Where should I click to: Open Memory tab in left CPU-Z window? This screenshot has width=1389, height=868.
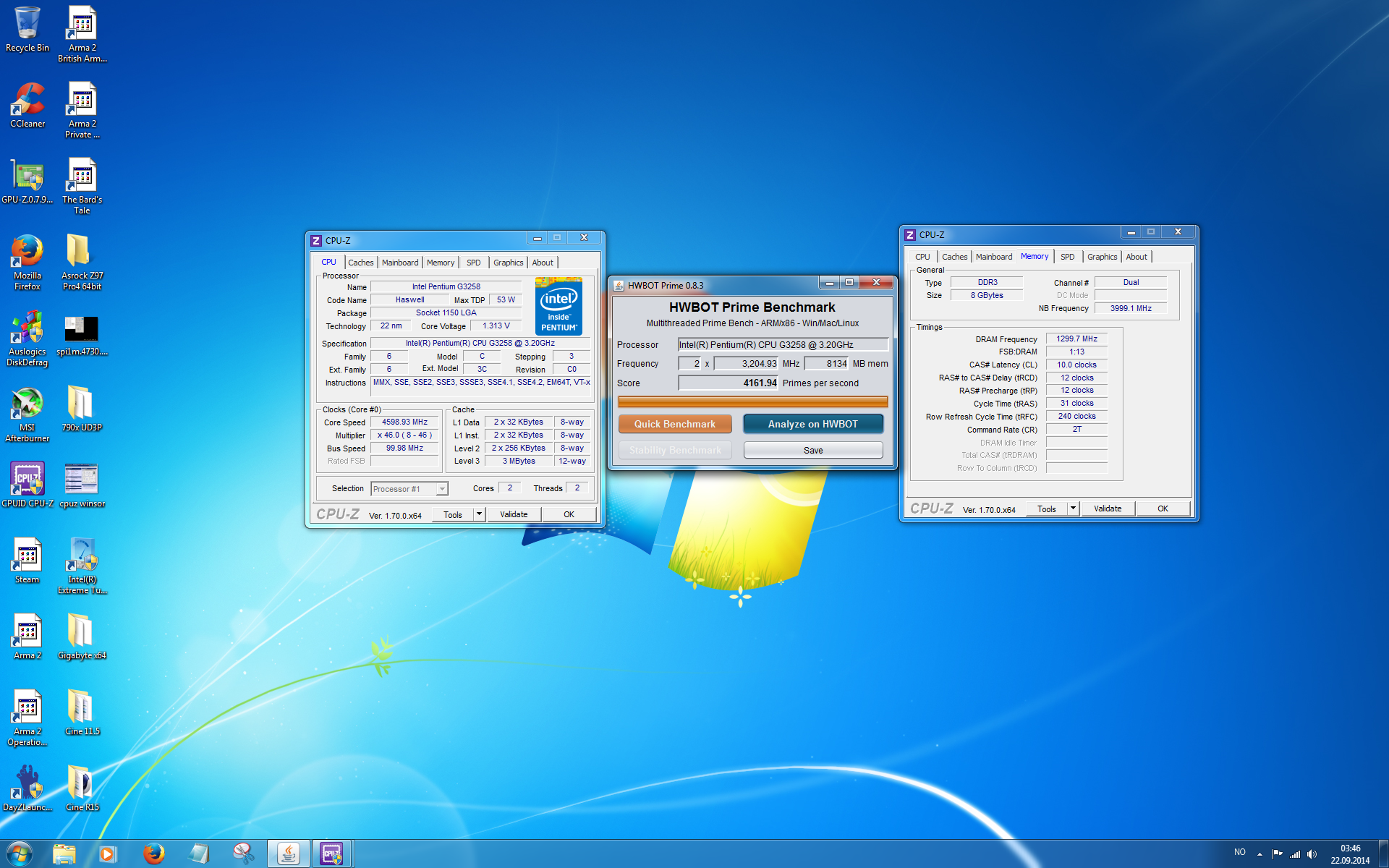click(441, 263)
